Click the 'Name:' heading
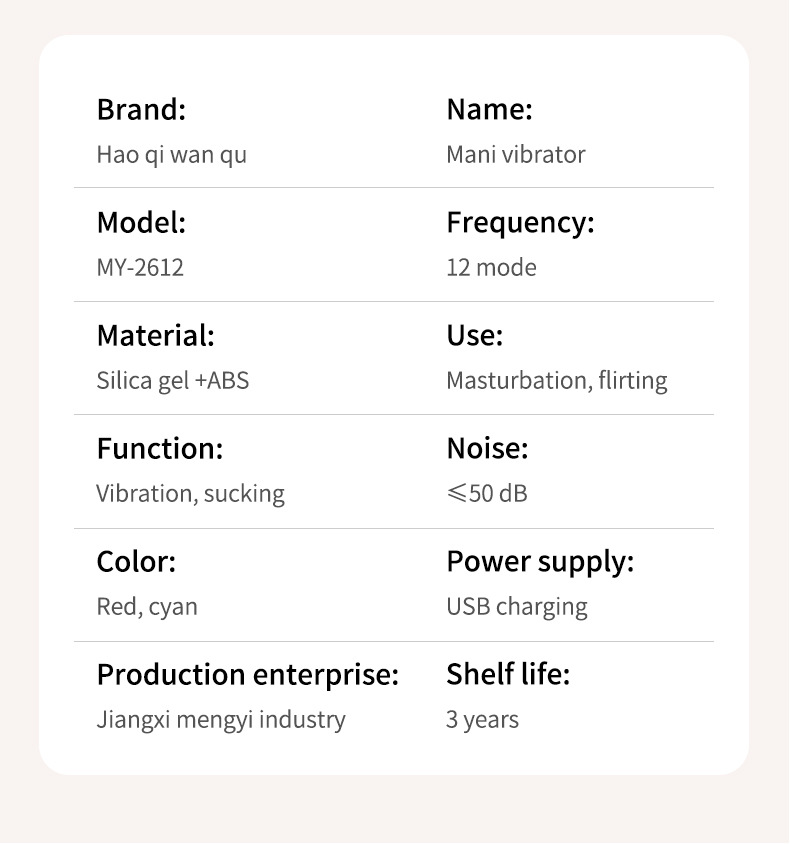Viewport: 790px width, 844px height. (489, 109)
